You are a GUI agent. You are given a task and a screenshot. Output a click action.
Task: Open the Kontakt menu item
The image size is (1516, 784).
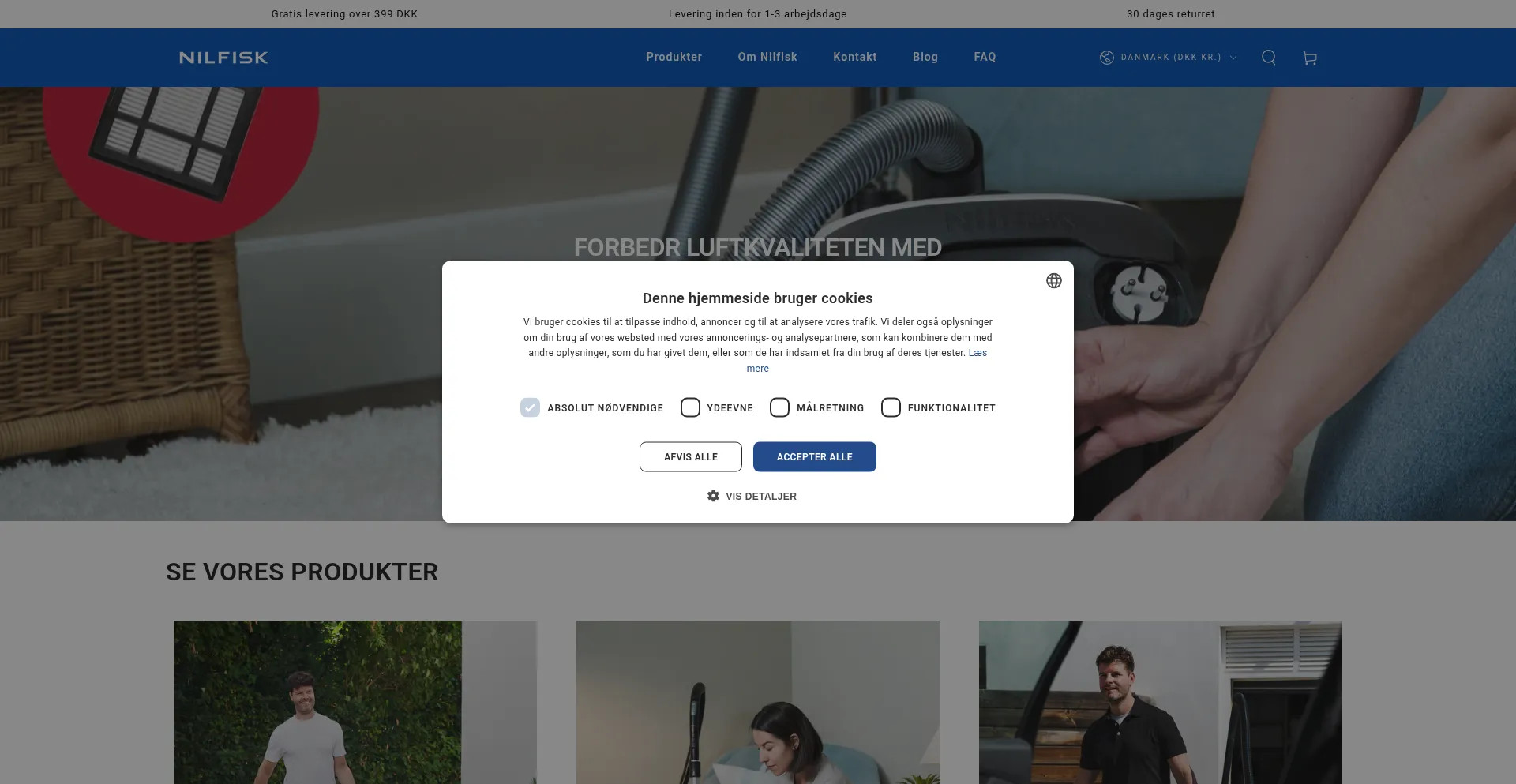(x=854, y=57)
